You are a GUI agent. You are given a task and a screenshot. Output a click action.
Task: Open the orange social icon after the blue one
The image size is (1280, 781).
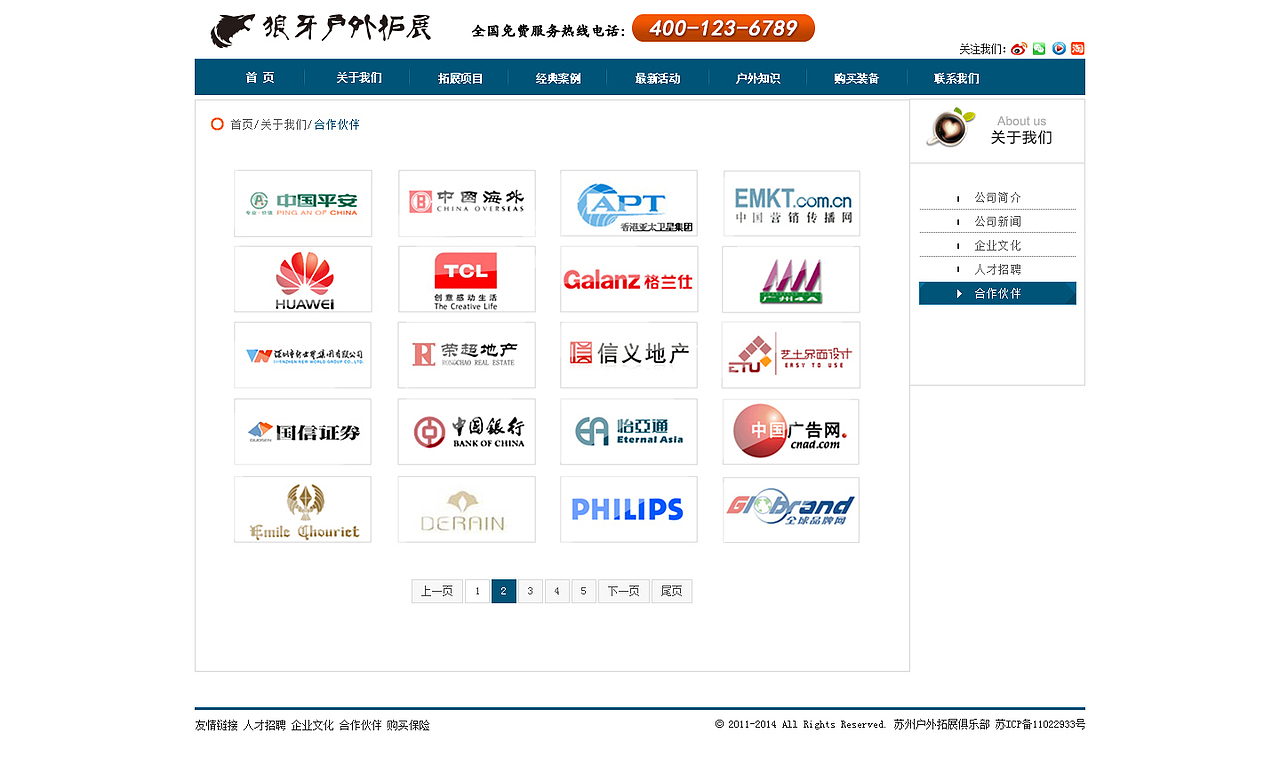click(1077, 49)
